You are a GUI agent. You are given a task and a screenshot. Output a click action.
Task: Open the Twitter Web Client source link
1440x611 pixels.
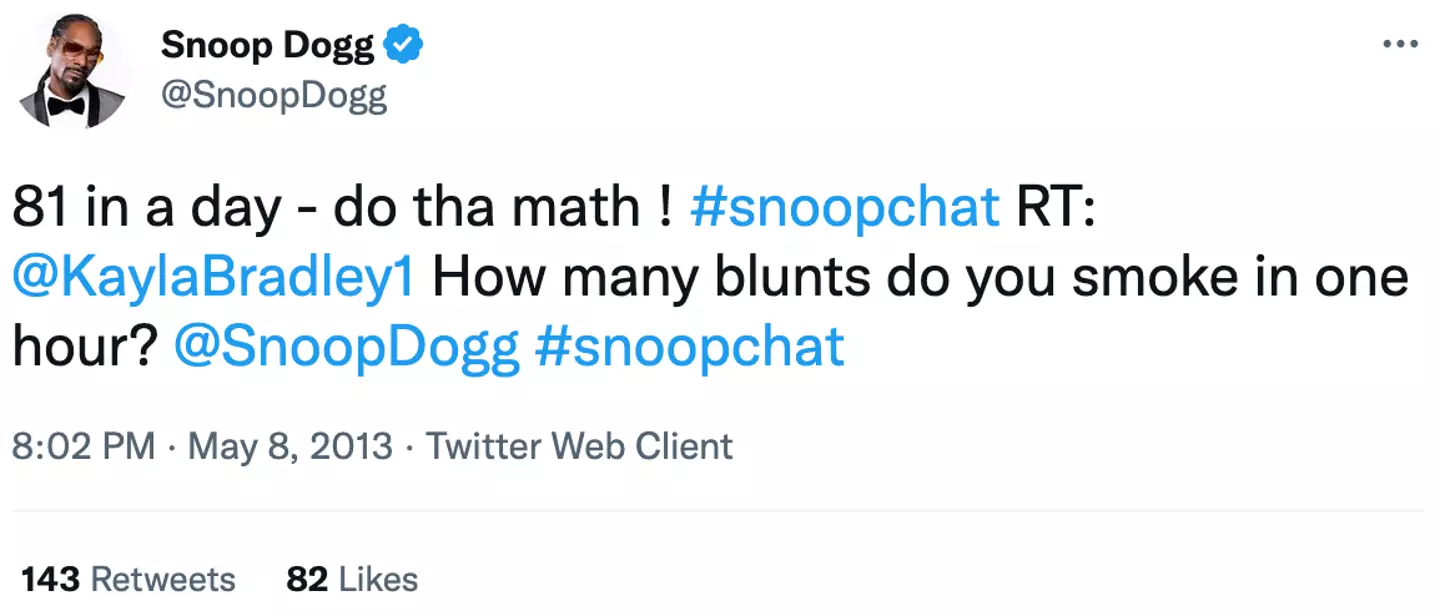(x=580, y=446)
